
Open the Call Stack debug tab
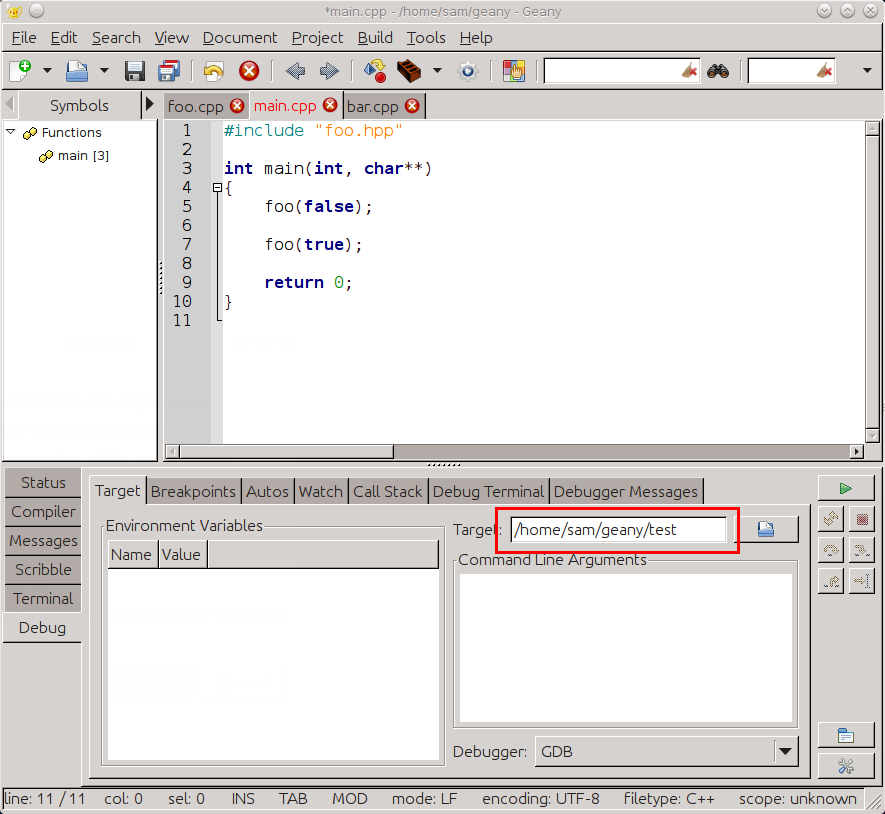(x=388, y=492)
